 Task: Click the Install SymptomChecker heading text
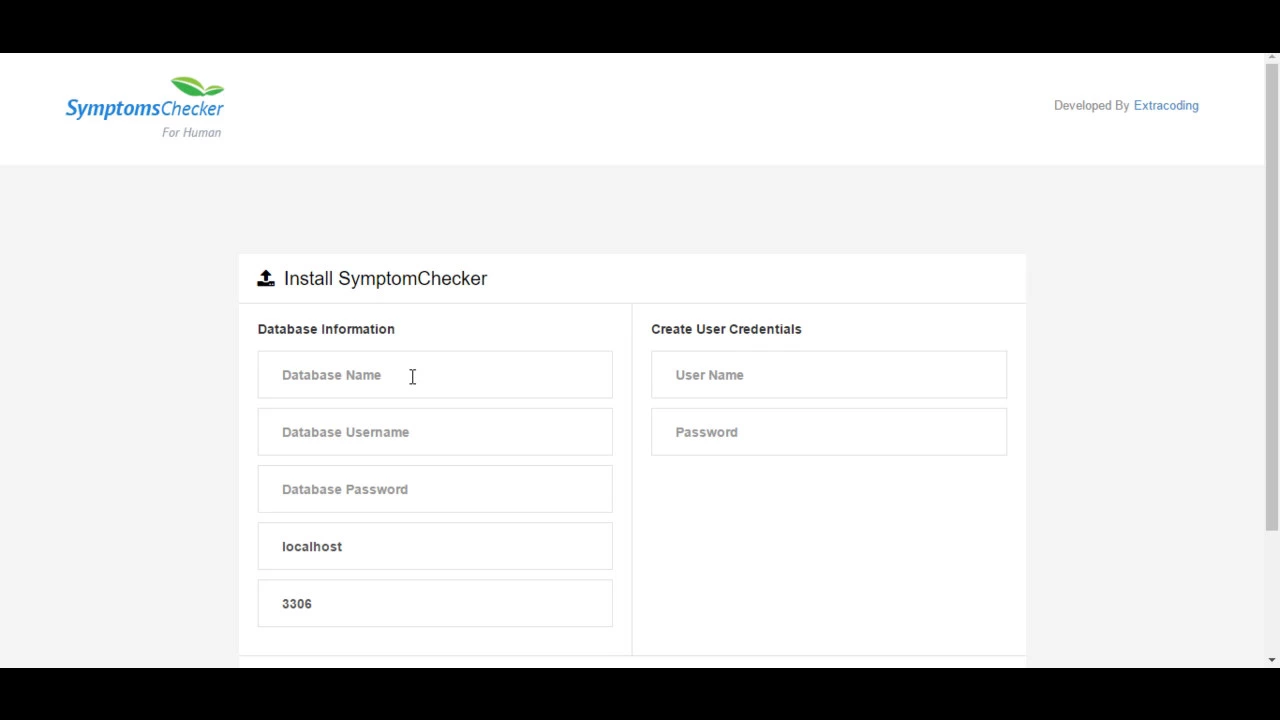[385, 279]
